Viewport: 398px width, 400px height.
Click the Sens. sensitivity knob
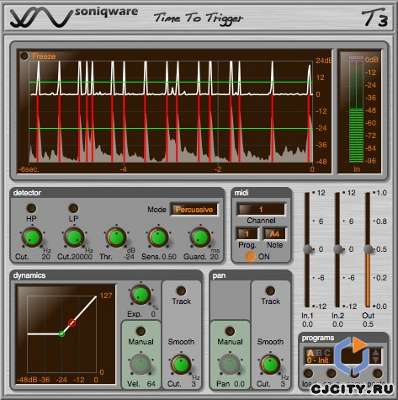click(x=158, y=237)
